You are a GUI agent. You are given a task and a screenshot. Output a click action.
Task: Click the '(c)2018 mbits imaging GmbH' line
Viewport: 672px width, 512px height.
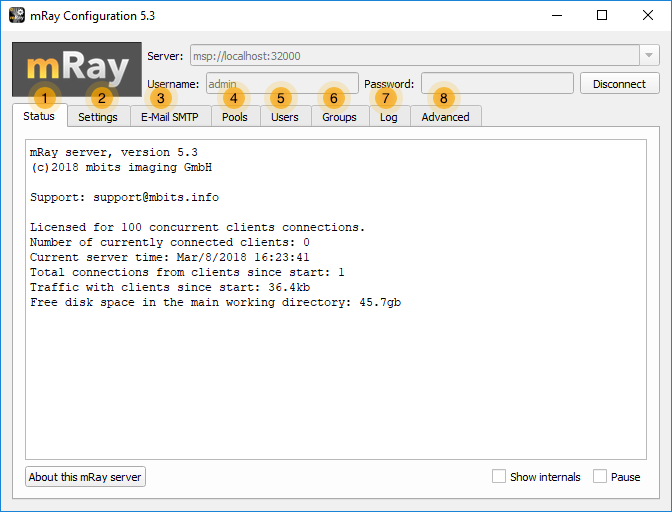121,168
